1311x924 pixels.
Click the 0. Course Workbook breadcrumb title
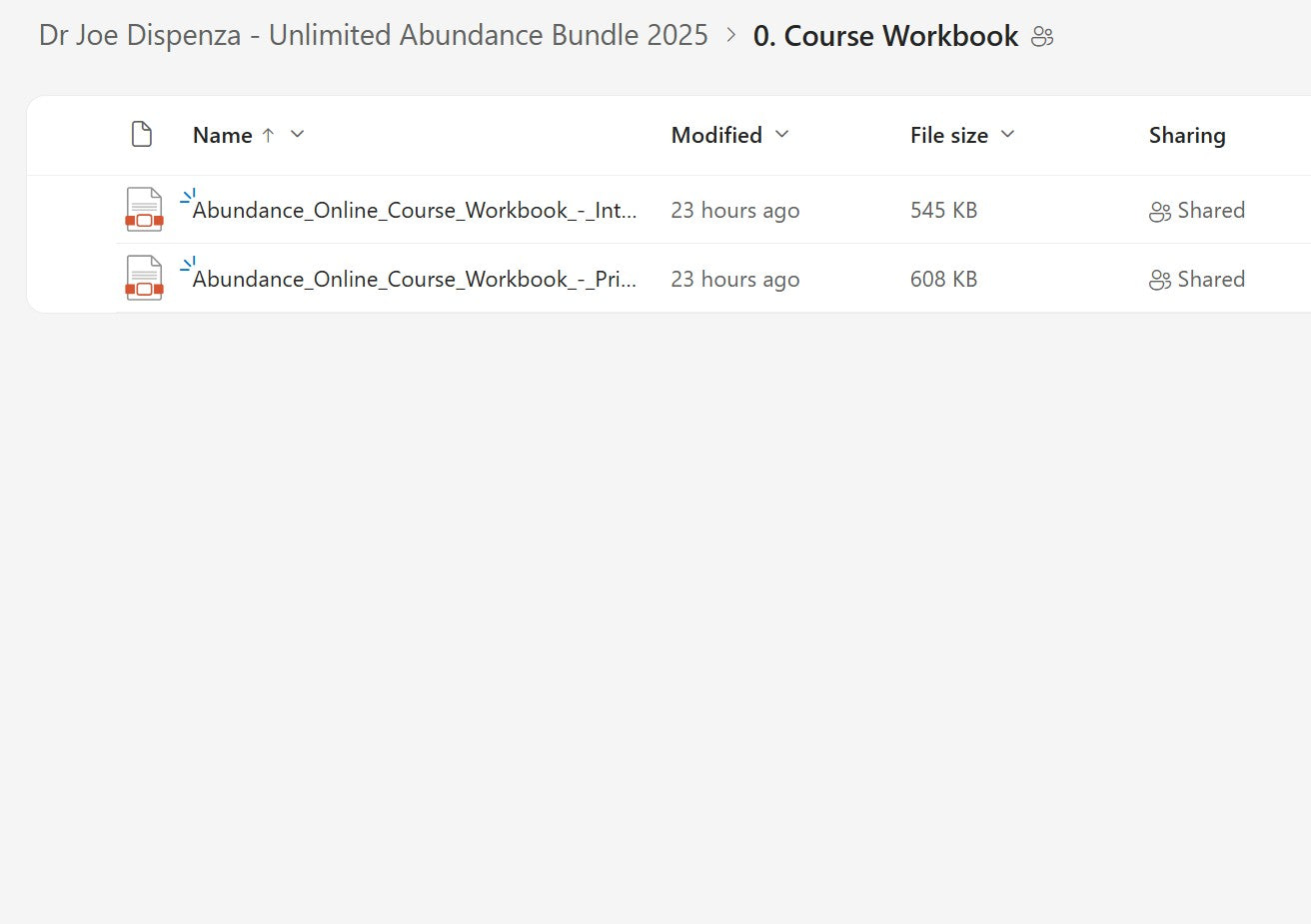(885, 36)
